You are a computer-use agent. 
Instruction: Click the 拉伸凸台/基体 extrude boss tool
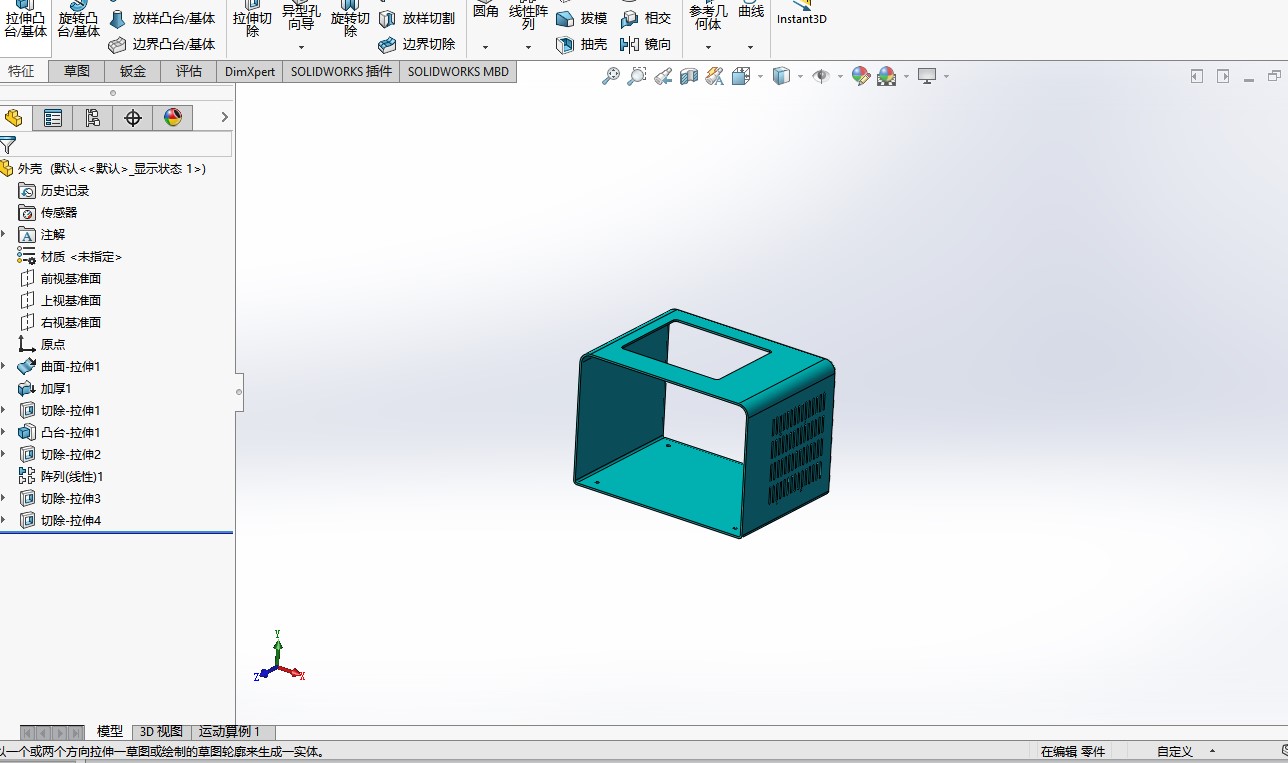click(25, 20)
